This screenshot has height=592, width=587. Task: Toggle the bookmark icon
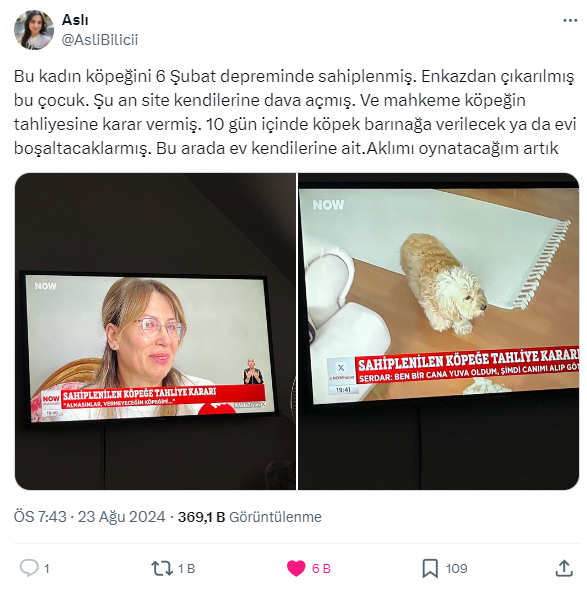click(430, 568)
